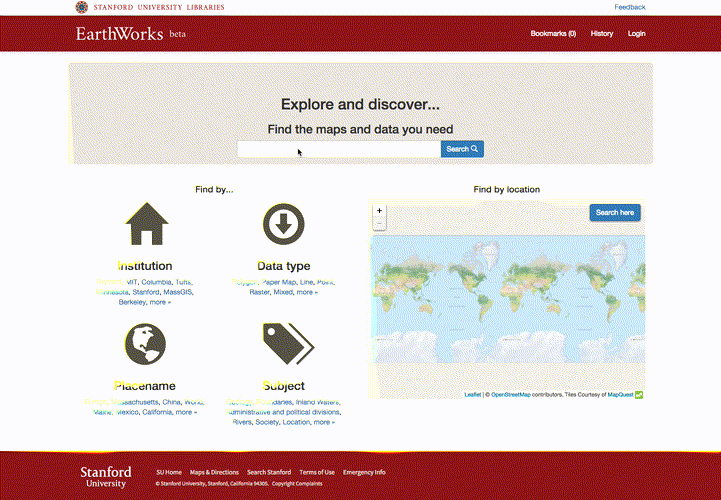The width and height of the screenshot is (721, 500).
Task: Expand more placenames via "more »"
Action: [x=186, y=411]
